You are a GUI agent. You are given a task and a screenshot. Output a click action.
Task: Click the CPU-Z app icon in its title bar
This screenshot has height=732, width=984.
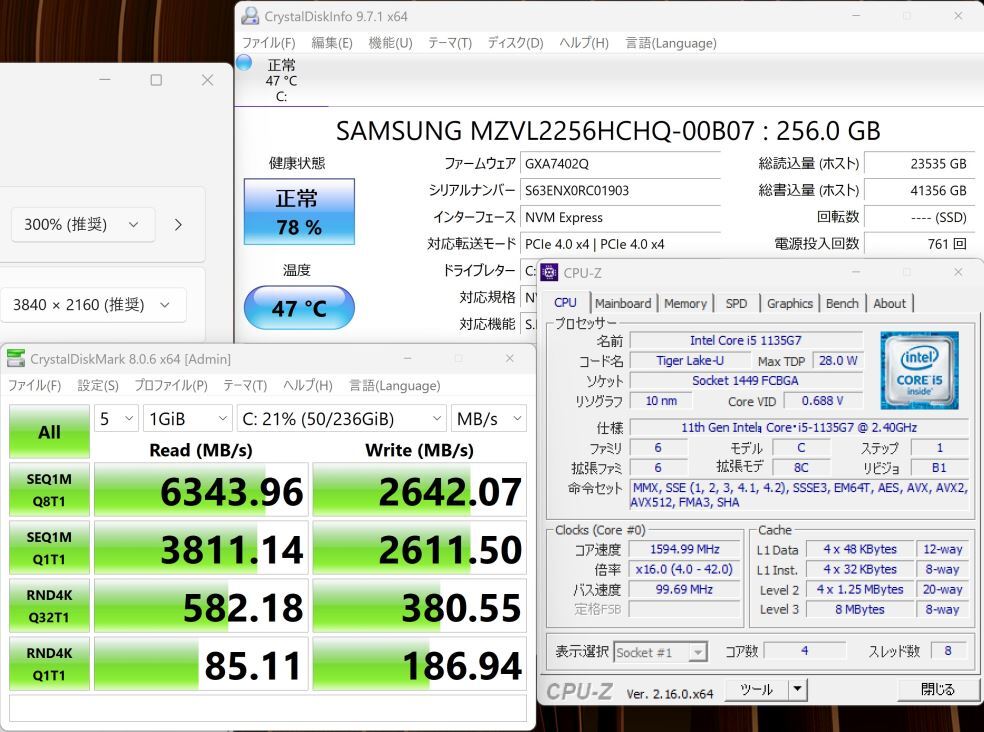[x=547, y=272]
